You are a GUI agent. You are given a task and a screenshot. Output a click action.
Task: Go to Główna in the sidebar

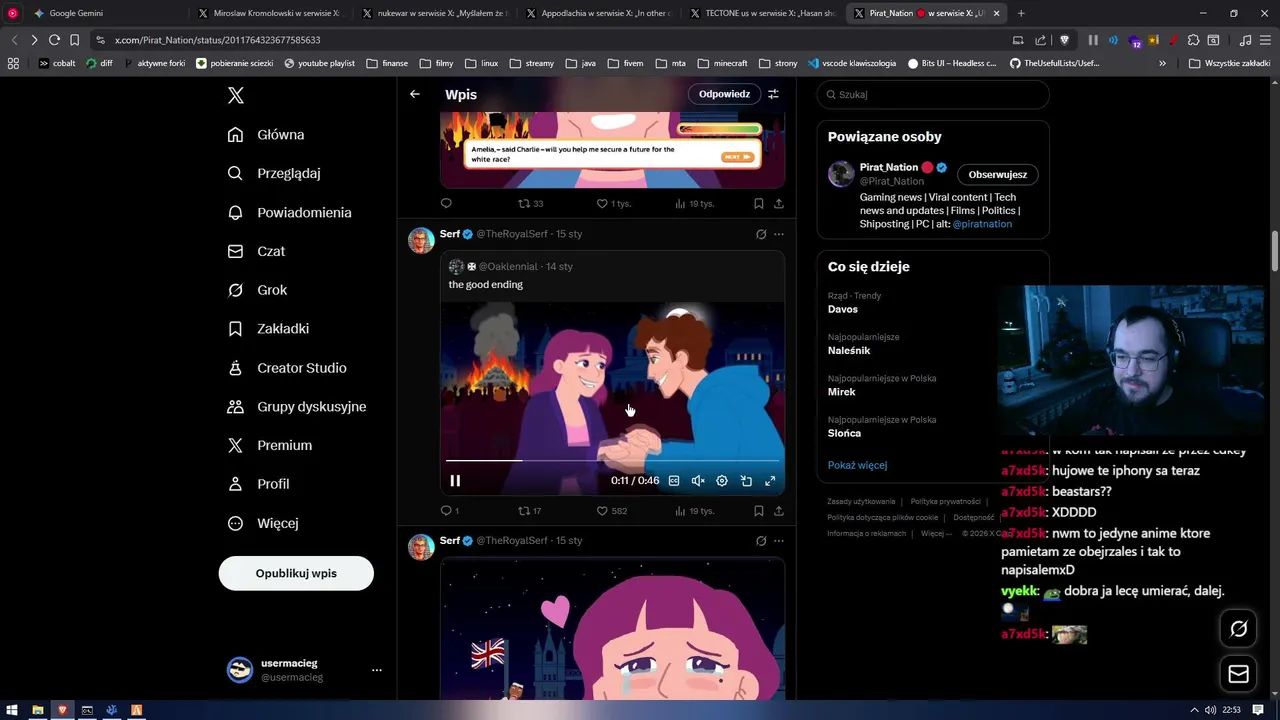266,135
